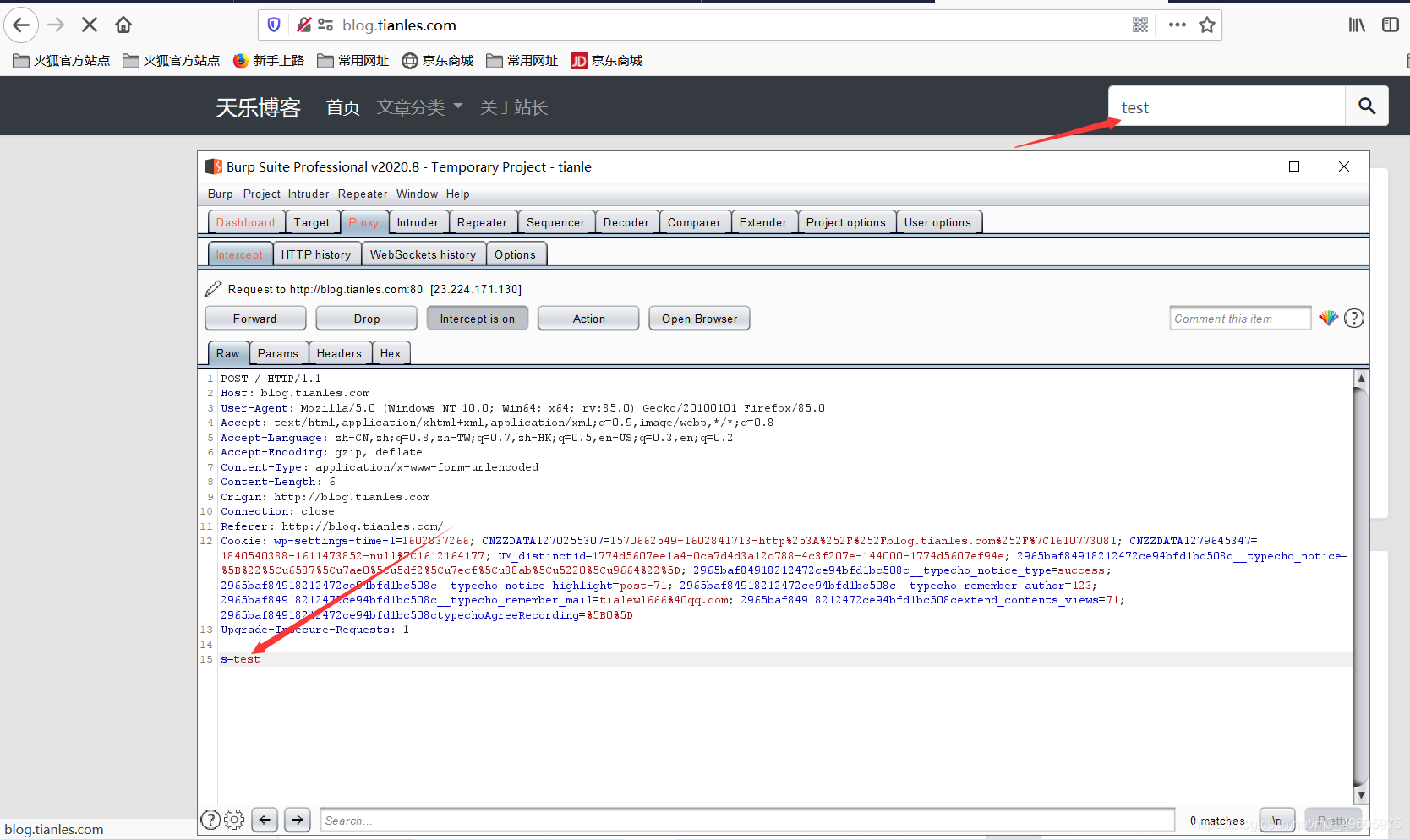Viewport: 1410px width, 840px height.
Task: Click the blog search box containing test
Action: pos(1227,106)
